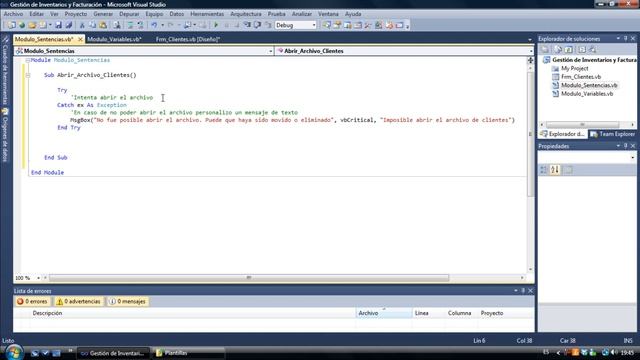
Task: Click the Windows Start orb
Action: [x=14, y=353]
